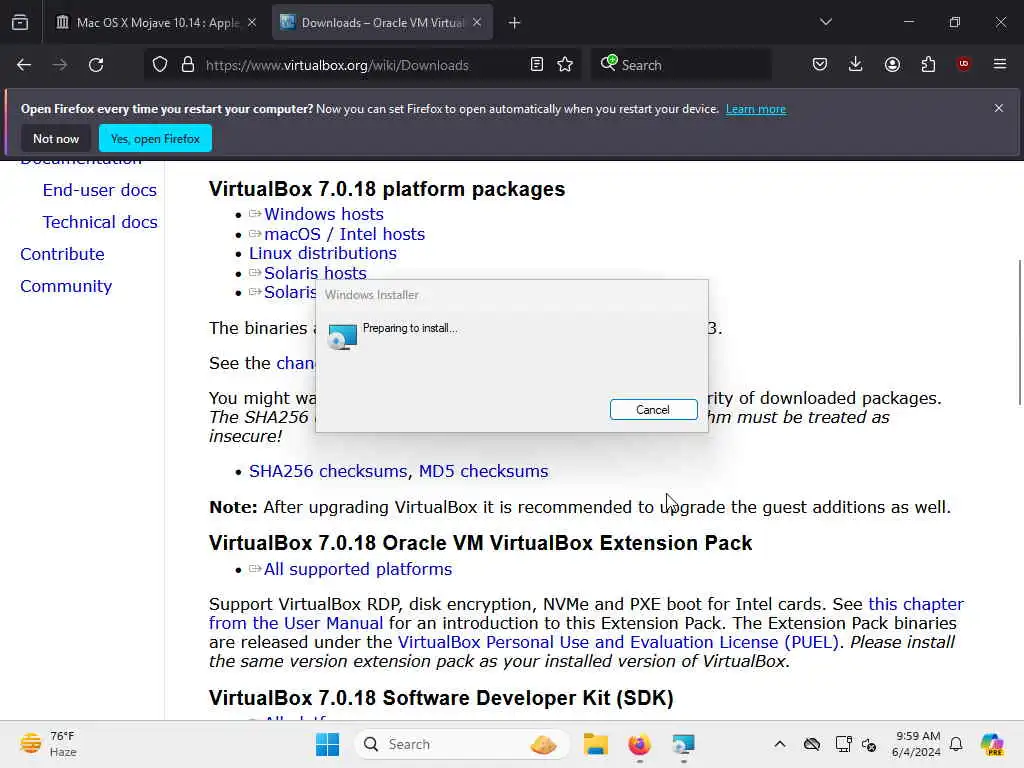The image size is (1024, 768).
Task: Open Technical docs sidebar link
Action: pos(100,222)
